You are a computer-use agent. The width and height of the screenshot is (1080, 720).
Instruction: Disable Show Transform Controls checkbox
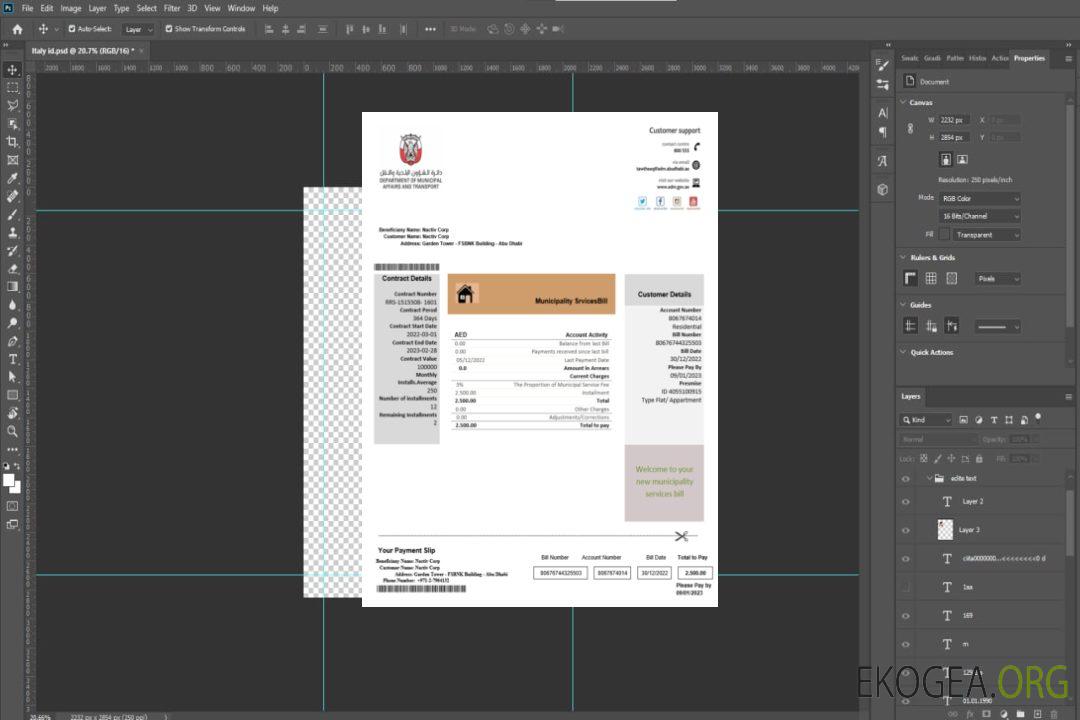click(169, 29)
